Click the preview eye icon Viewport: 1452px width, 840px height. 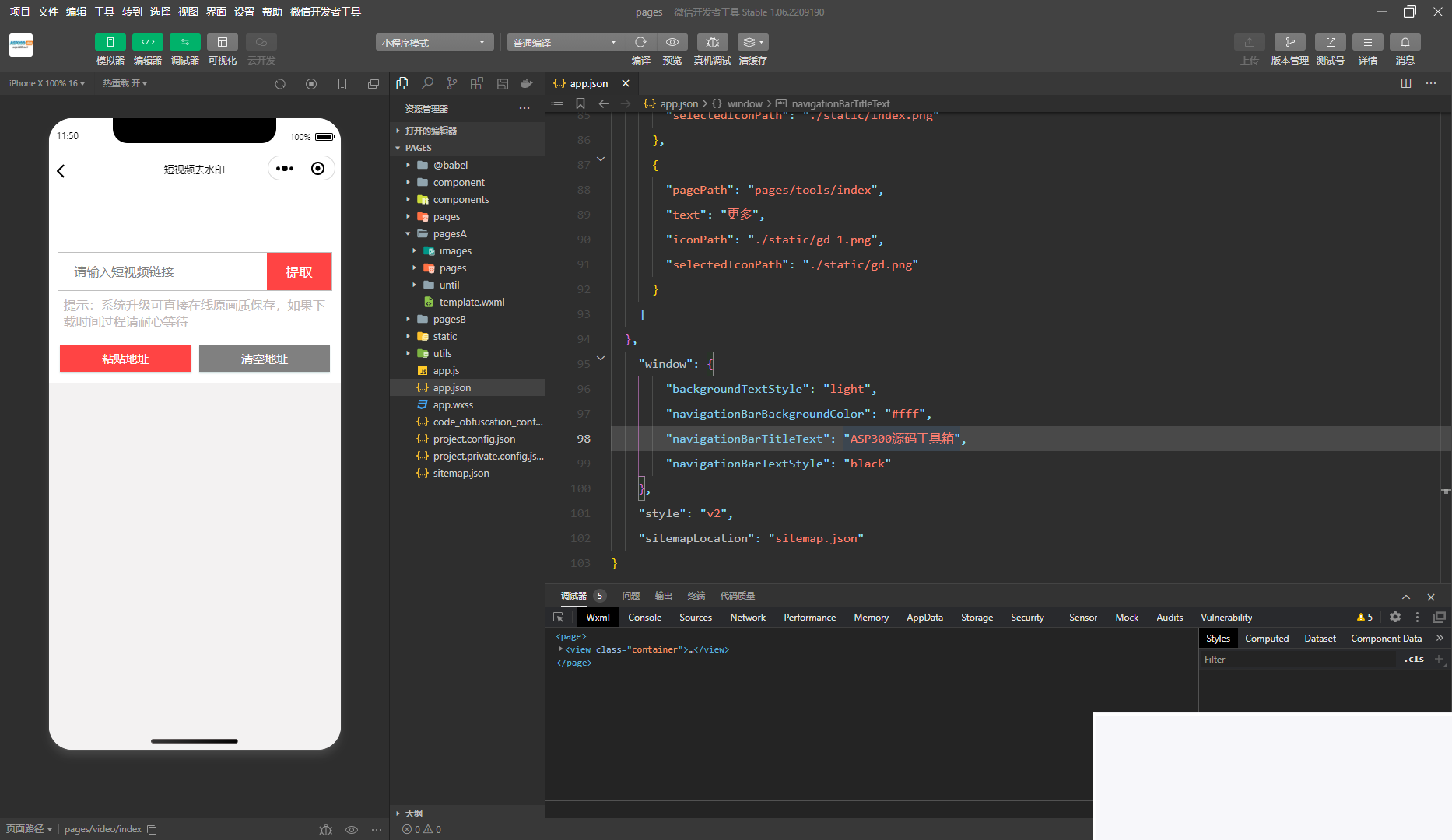(x=672, y=42)
